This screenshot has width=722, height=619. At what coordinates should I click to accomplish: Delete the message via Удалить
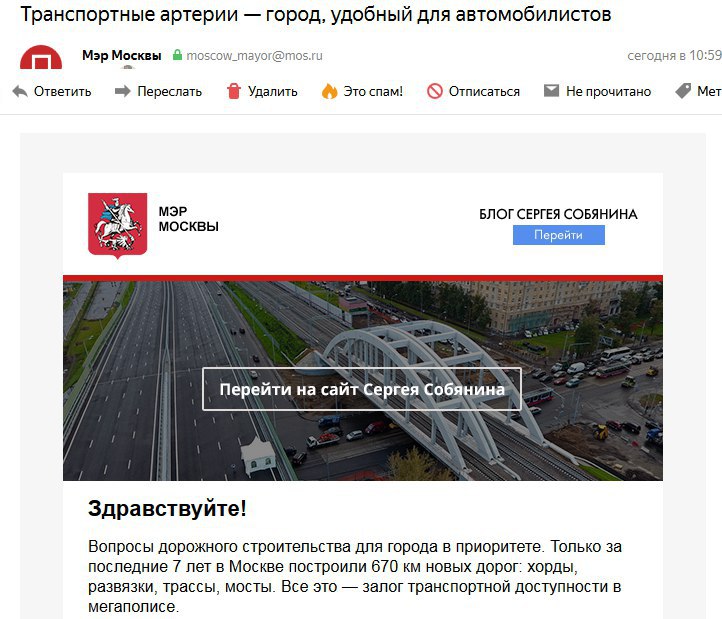click(273, 91)
